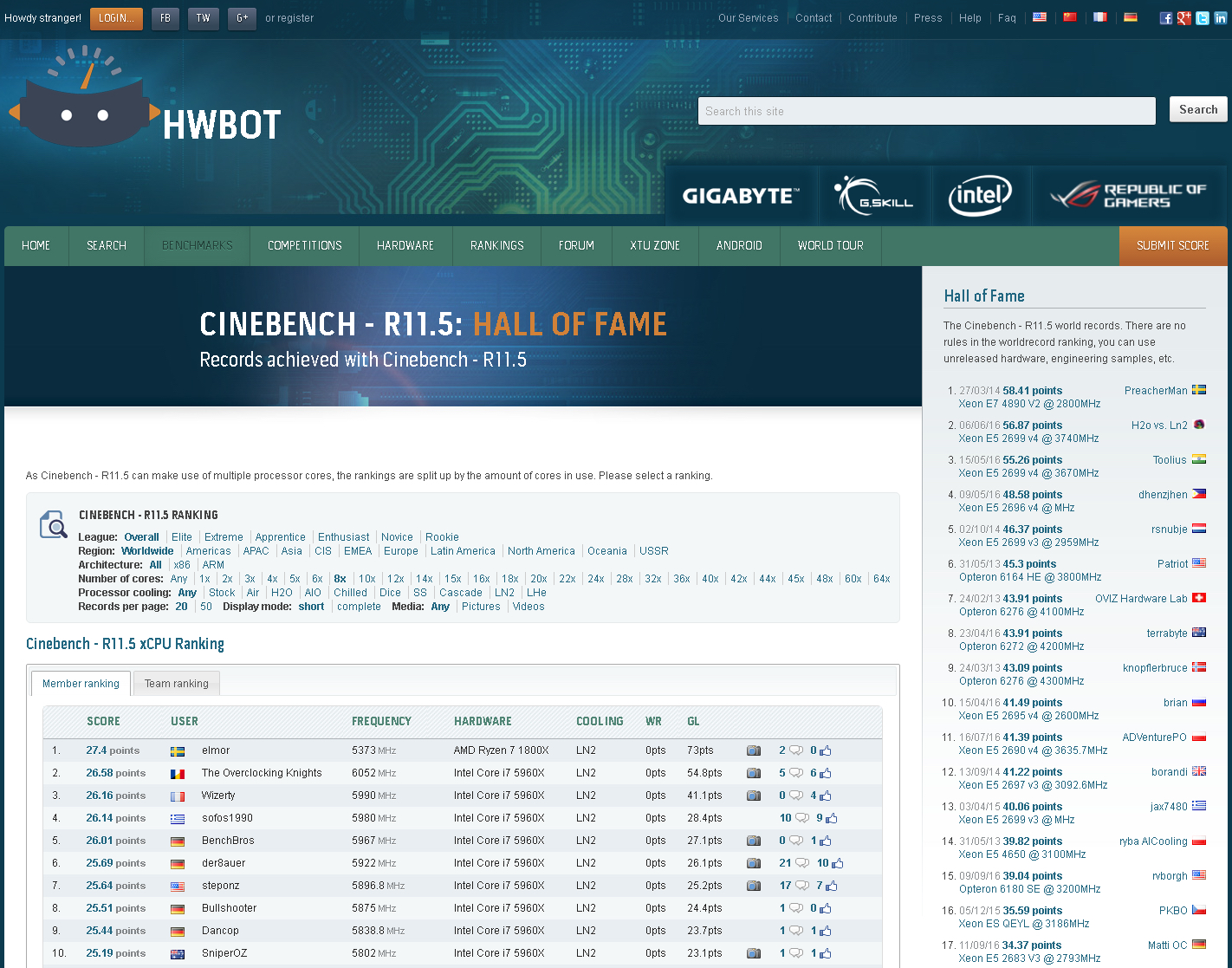Open PreacherMan's profile in Hall of Fame
1232x968 pixels.
point(1156,391)
